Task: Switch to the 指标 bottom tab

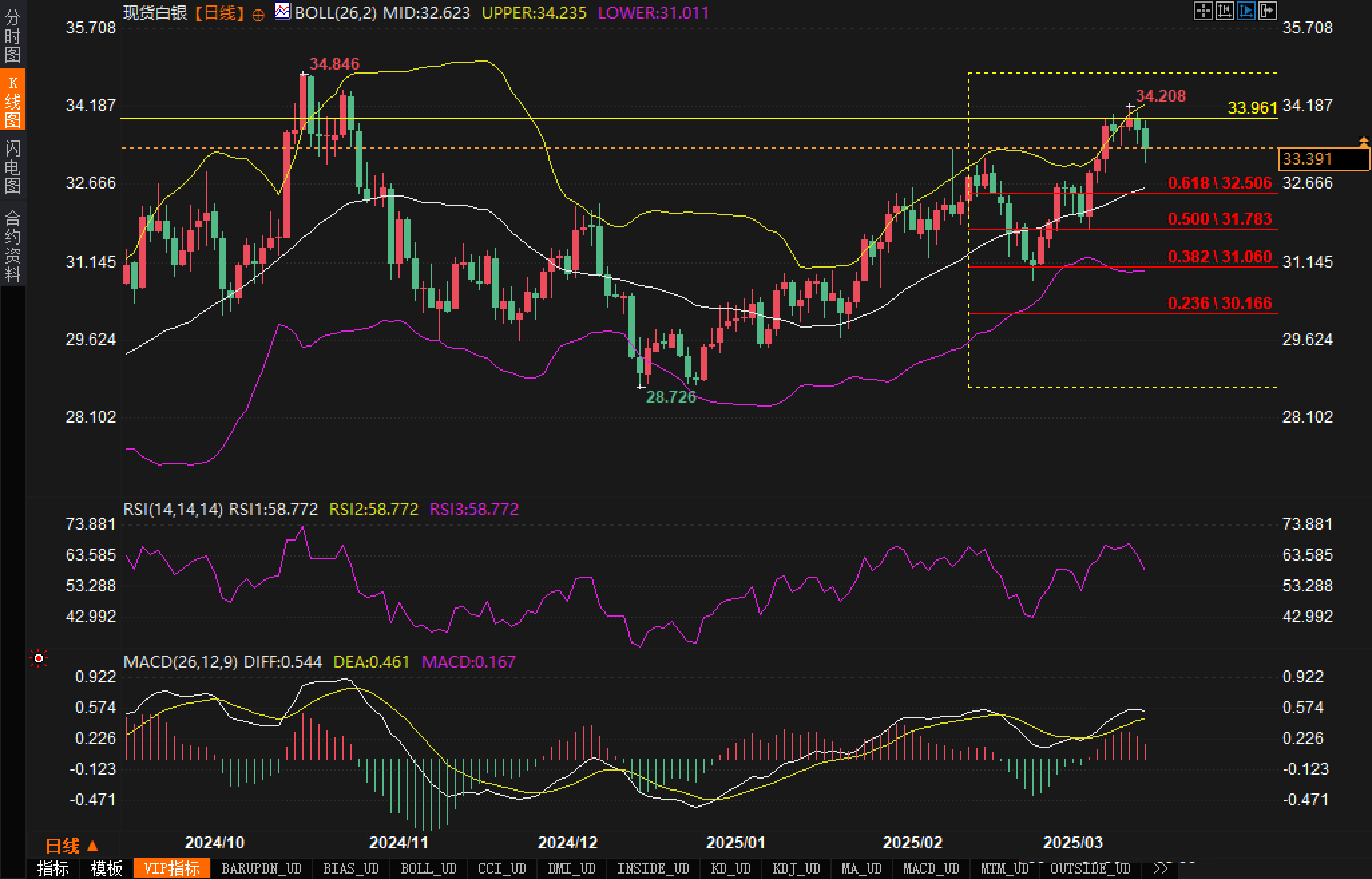Action: pyautogui.click(x=53, y=868)
